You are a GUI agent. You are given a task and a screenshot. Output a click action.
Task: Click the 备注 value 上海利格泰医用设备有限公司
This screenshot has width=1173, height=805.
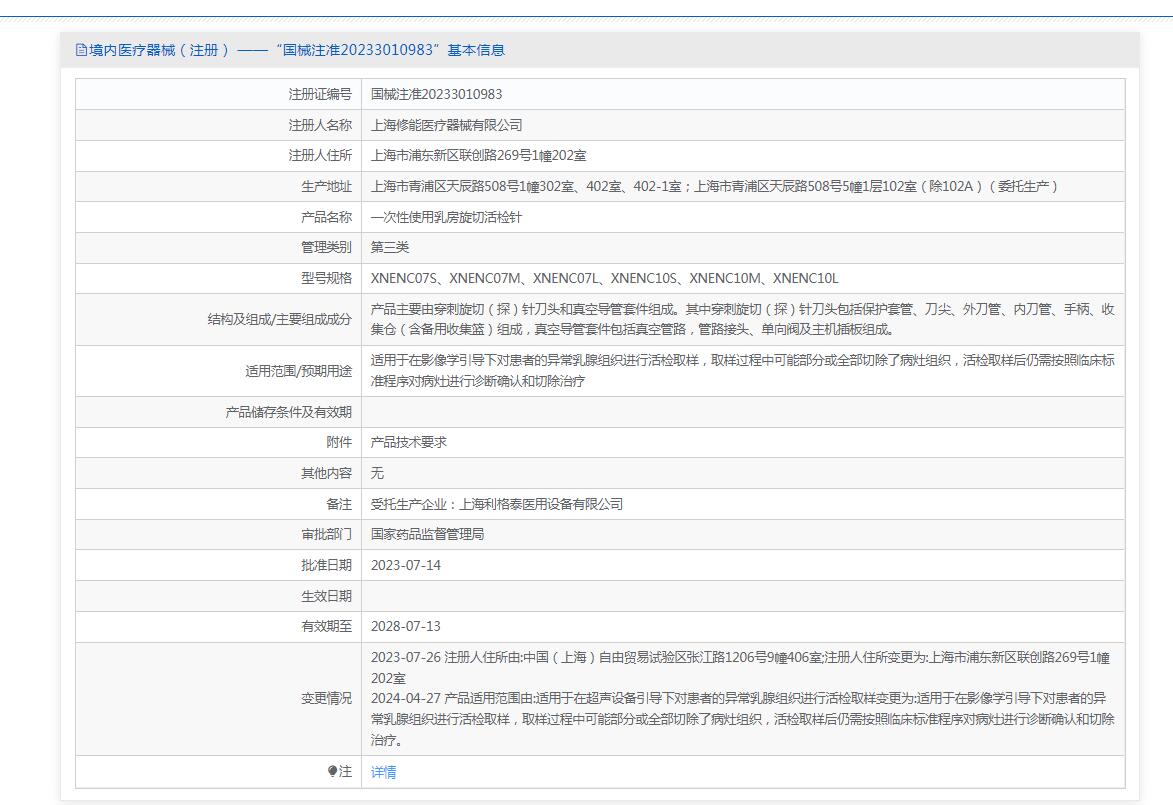496,504
